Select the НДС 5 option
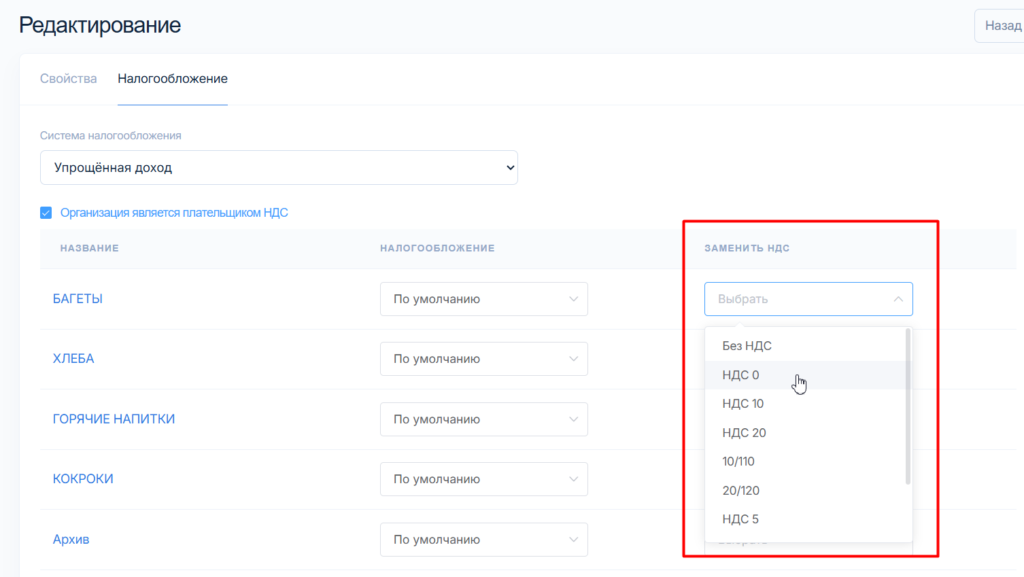Viewport: 1024px width, 577px height. tap(741, 519)
